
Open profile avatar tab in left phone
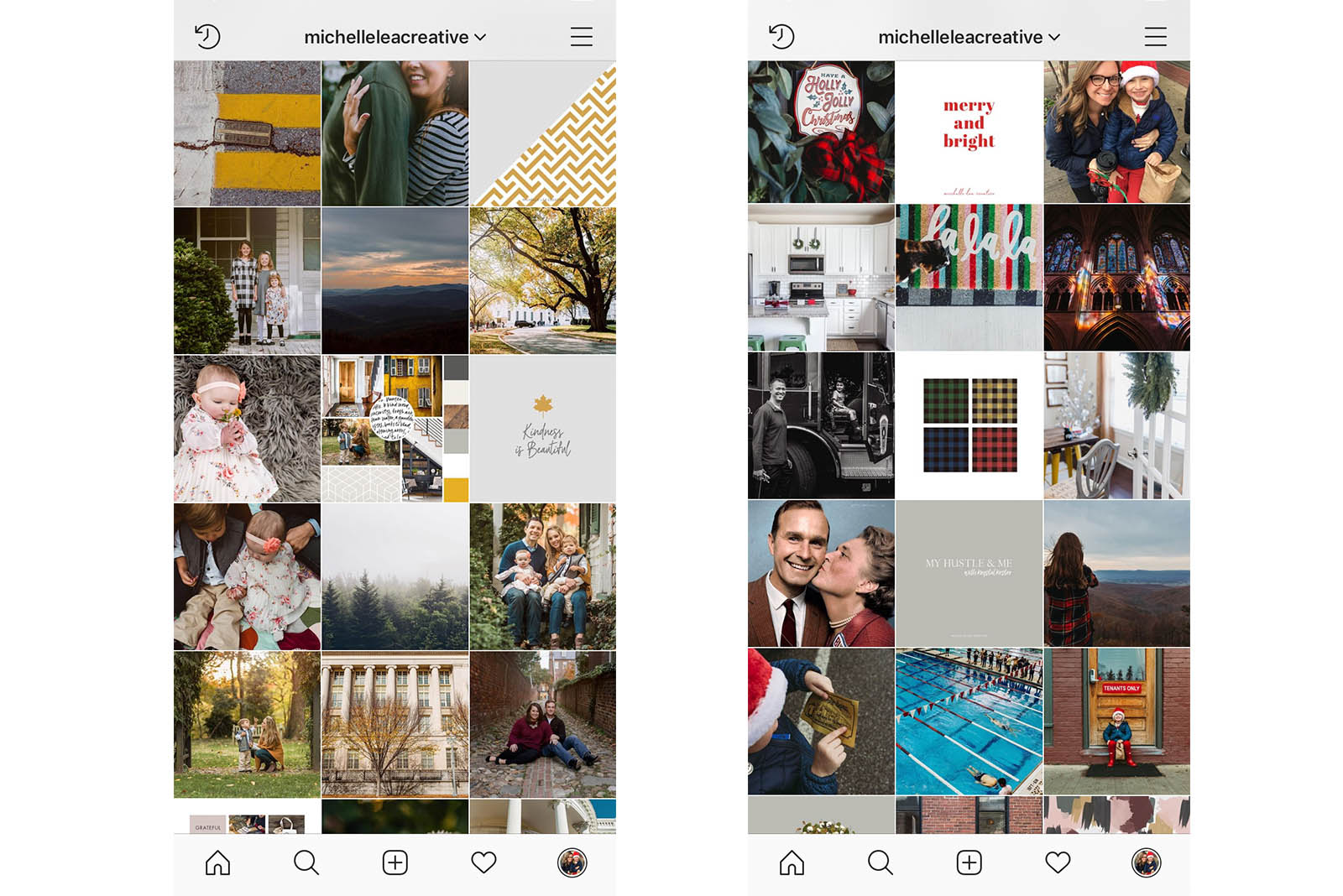572,862
